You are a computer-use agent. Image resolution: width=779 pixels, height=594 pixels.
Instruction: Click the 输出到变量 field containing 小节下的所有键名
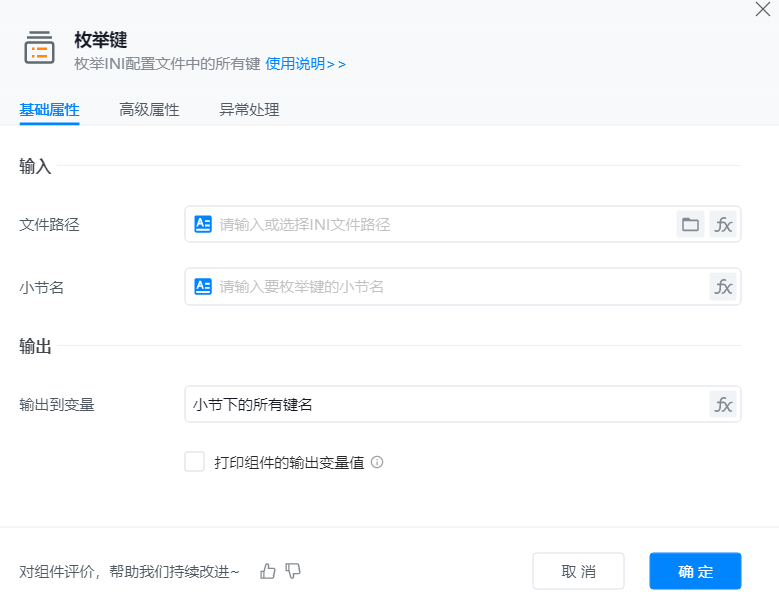point(445,404)
